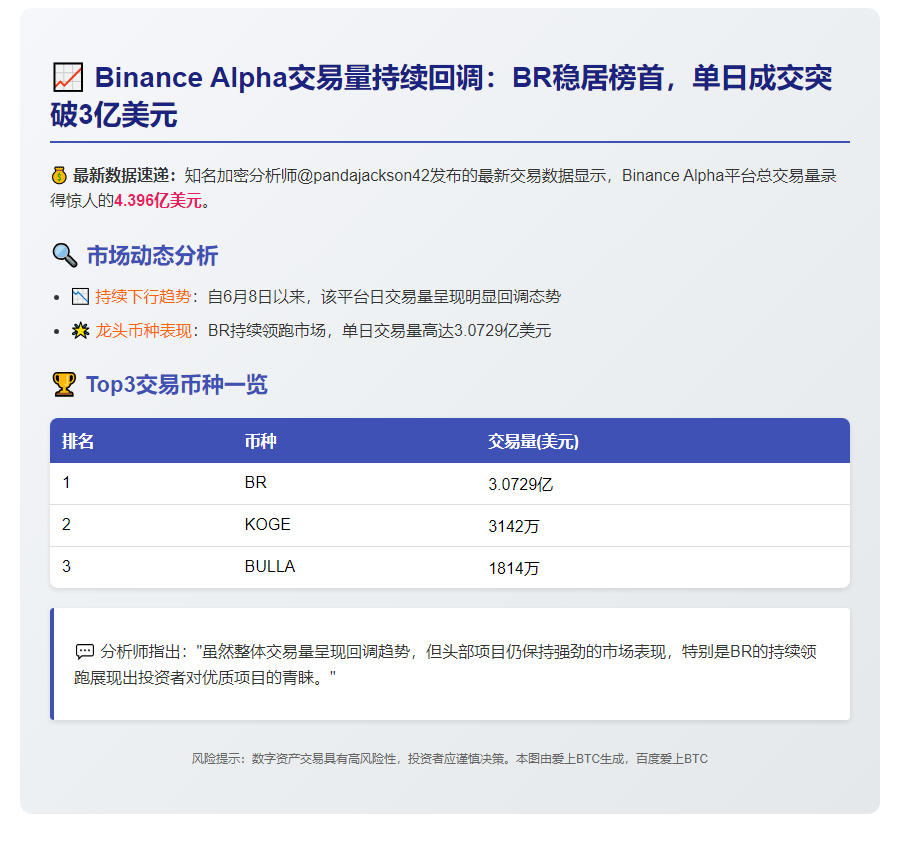Click the speech bubble icon before 分析师指出
Screen dimensions: 900x846
point(84,651)
